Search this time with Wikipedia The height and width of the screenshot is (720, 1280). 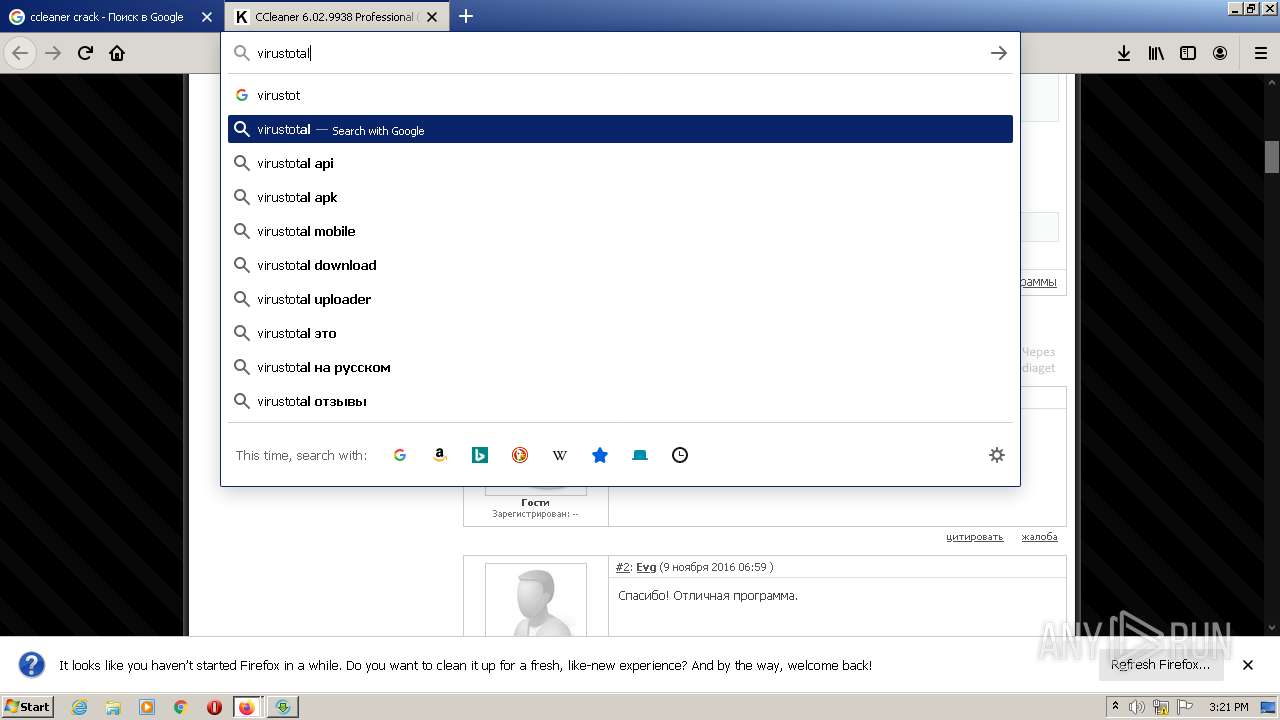[560, 455]
